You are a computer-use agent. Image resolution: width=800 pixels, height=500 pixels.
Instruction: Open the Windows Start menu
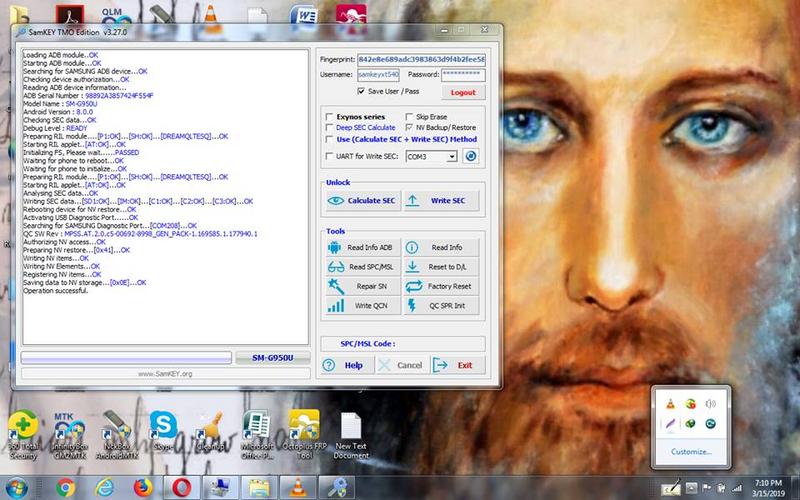(17, 488)
